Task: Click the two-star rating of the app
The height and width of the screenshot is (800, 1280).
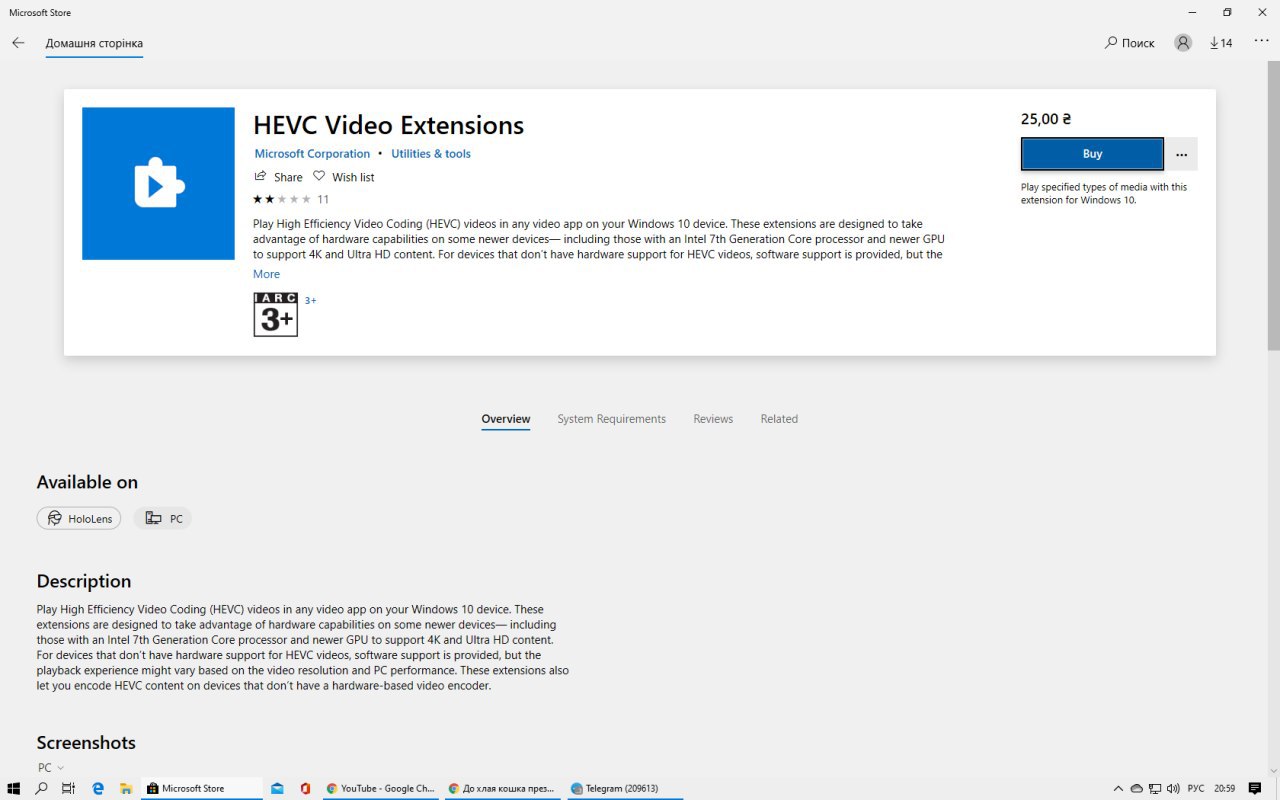Action: click(x=282, y=199)
